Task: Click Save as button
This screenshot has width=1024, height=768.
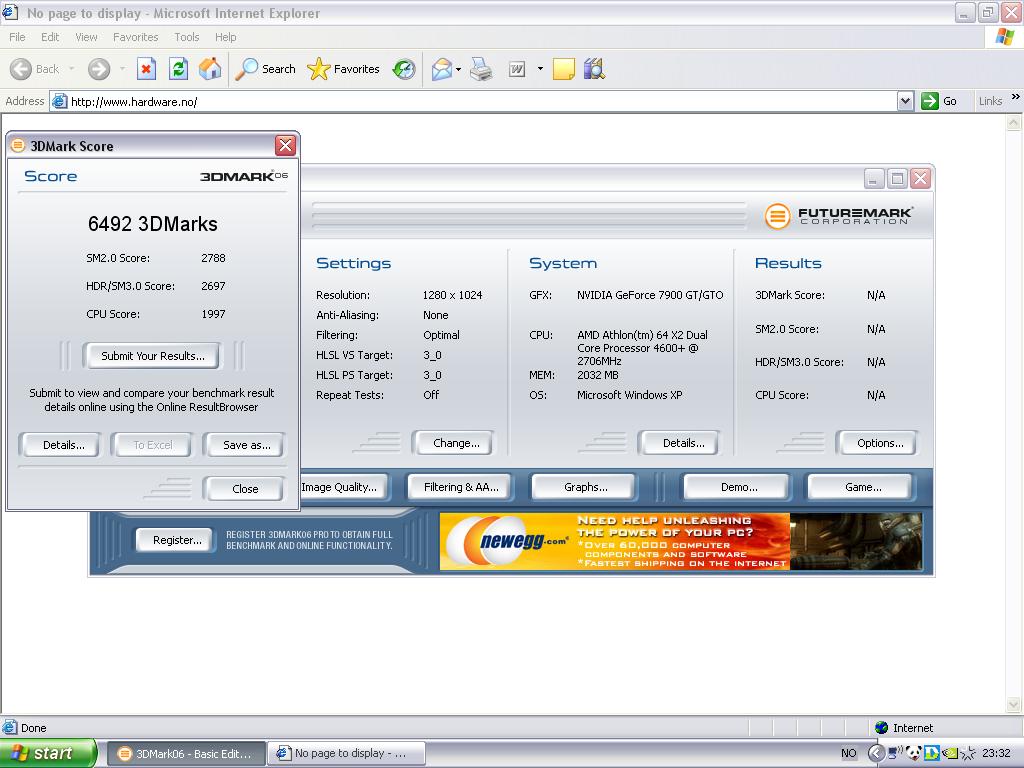Action: click(246, 445)
